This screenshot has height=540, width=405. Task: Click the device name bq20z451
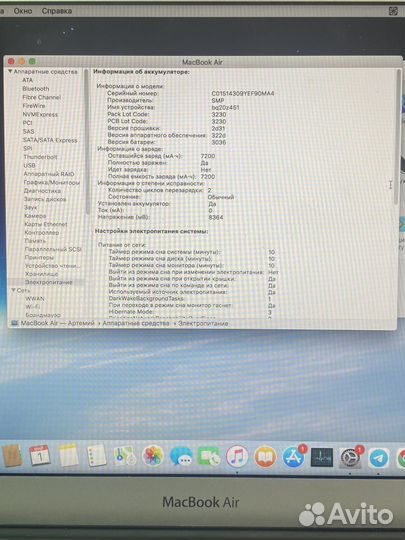pos(225,107)
